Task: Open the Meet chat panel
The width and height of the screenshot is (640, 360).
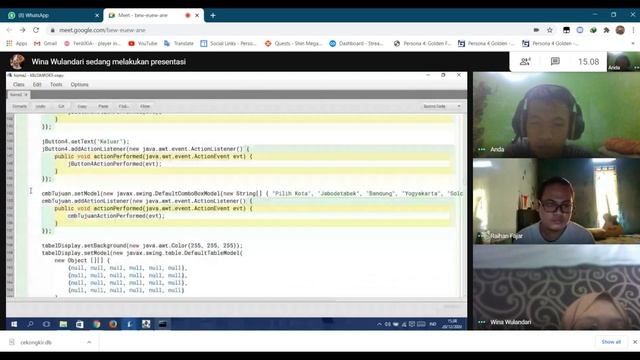Action: 555,62
